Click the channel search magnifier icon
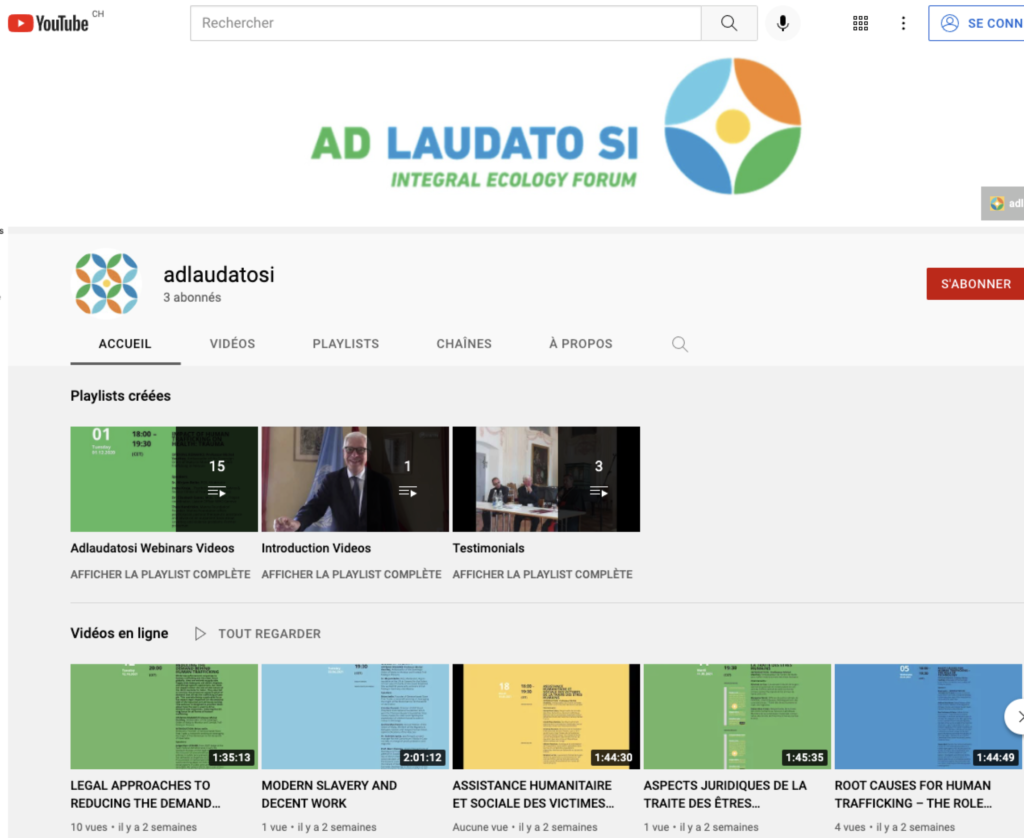The height and width of the screenshot is (838, 1024). tap(680, 344)
